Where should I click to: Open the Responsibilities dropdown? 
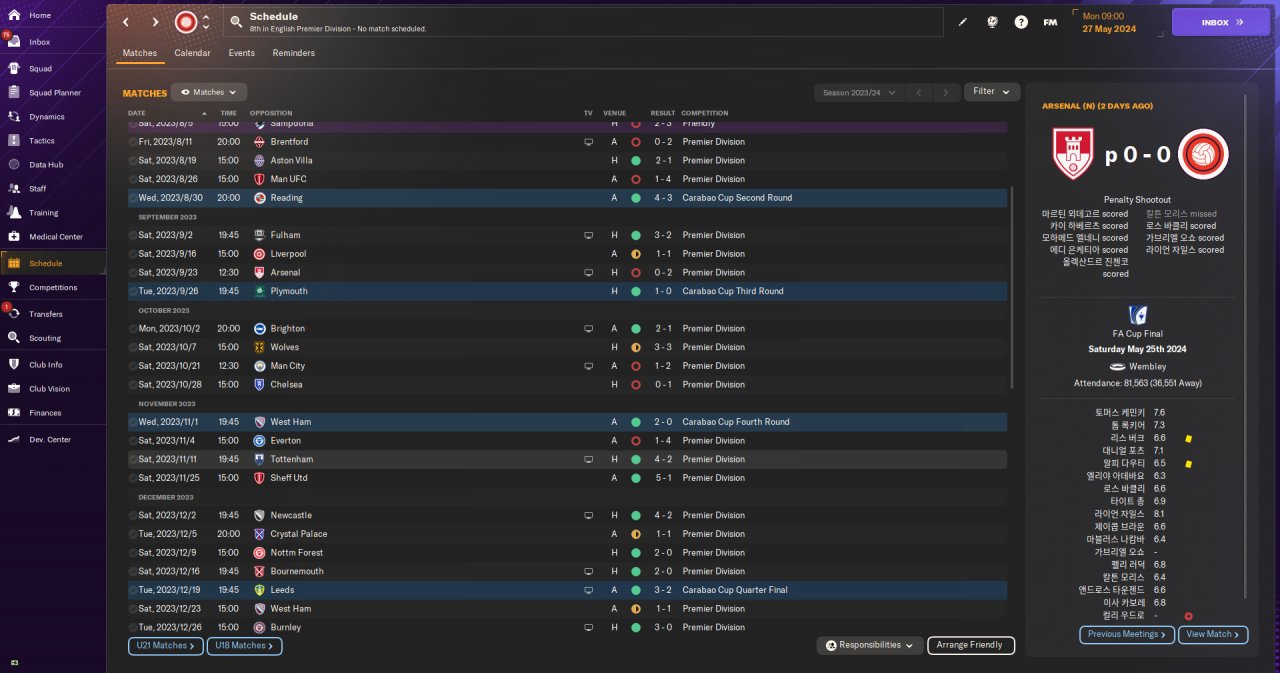pos(869,645)
